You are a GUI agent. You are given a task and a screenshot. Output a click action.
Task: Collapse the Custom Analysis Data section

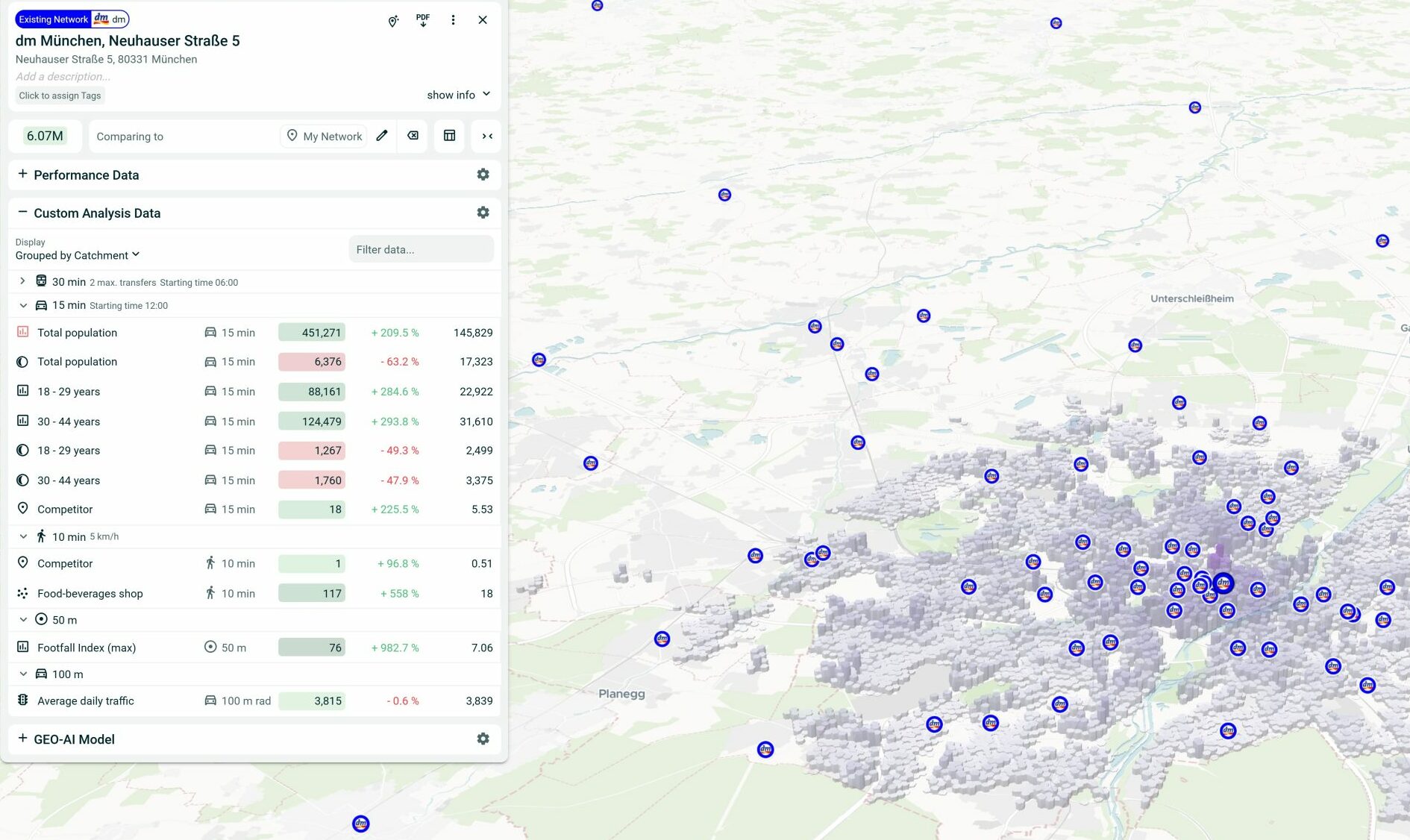click(22, 212)
